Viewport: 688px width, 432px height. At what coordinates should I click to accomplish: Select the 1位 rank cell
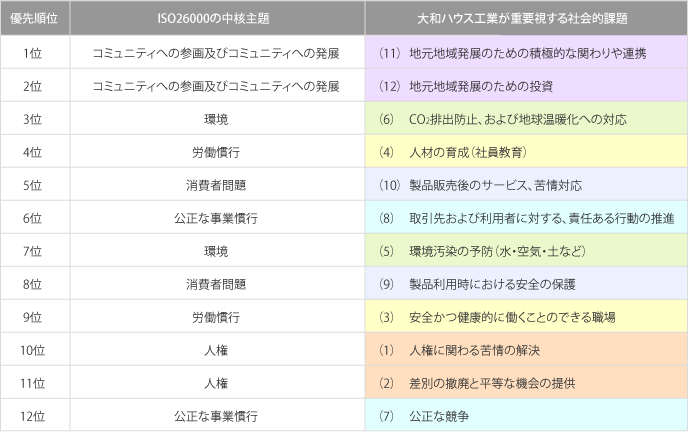[32, 52]
